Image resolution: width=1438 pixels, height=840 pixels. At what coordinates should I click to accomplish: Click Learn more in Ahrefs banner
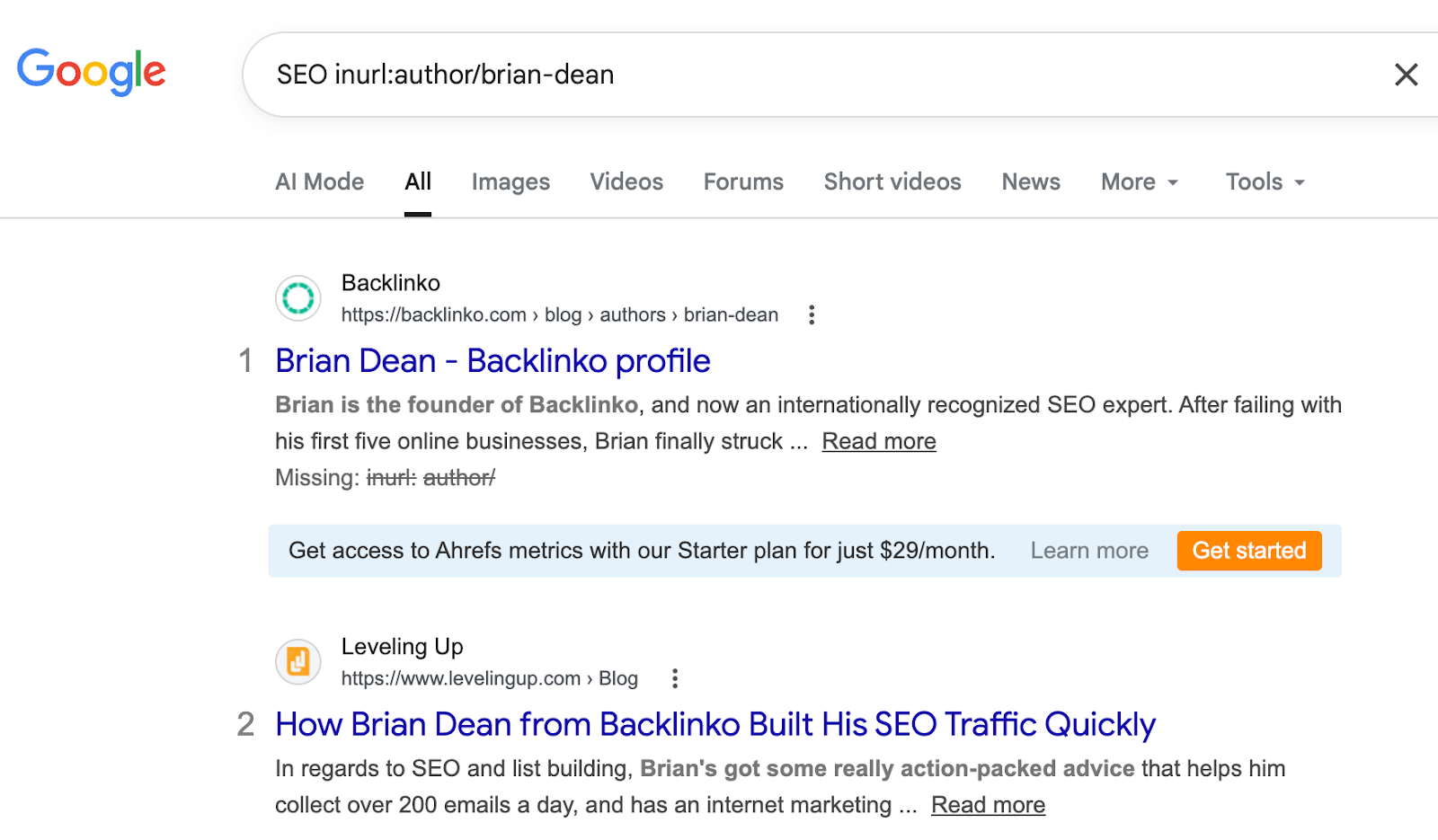(x=1089, y=551)
